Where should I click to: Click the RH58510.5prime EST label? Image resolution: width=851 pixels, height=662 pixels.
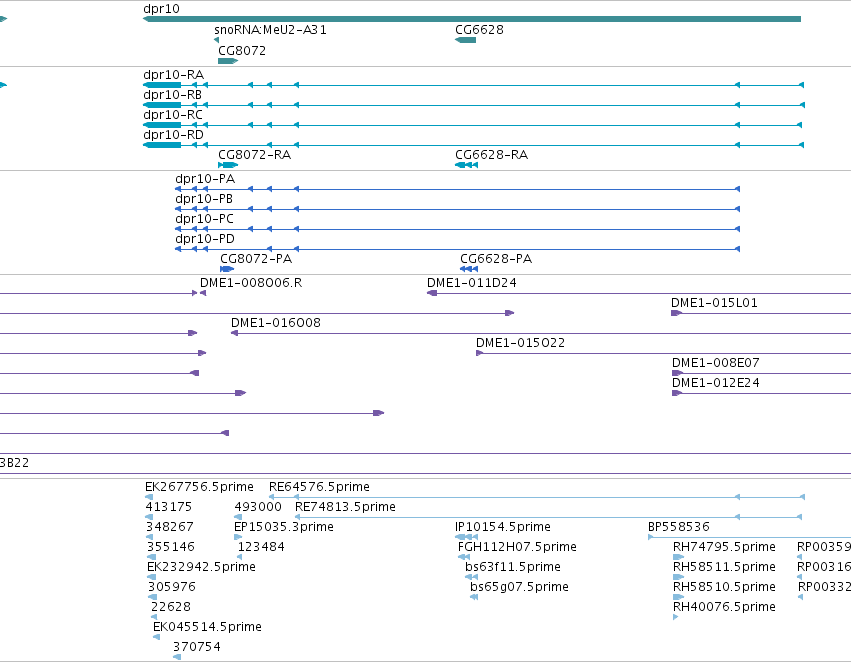point(724,587)
